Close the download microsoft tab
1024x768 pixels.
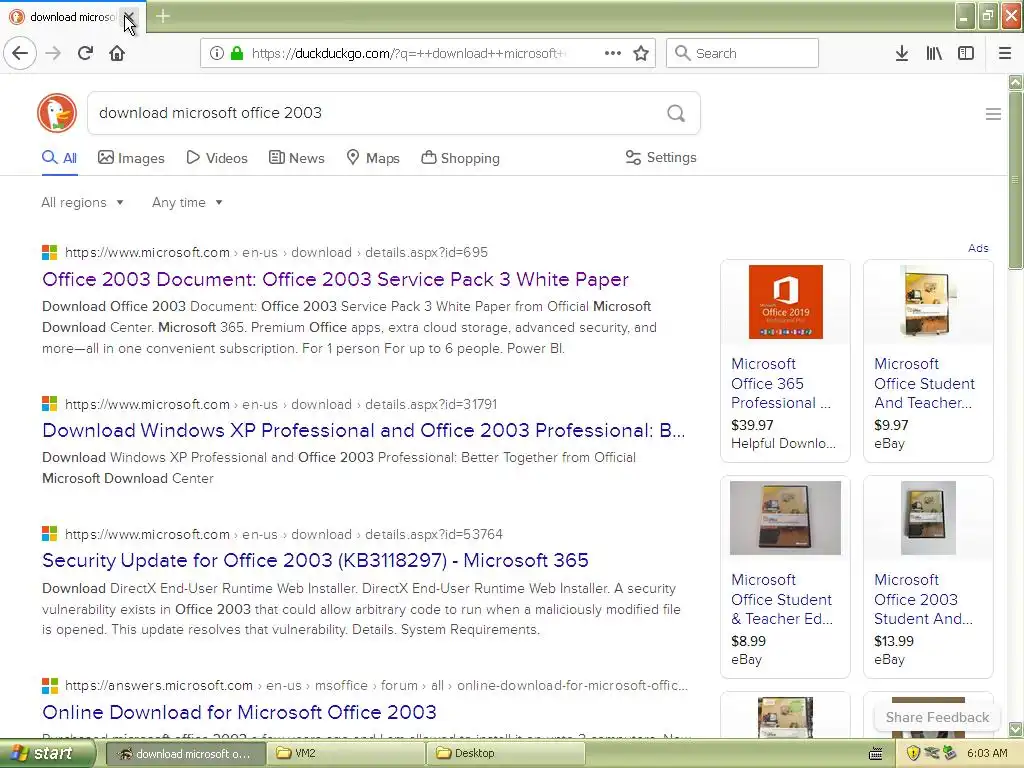tap(129, 16)
